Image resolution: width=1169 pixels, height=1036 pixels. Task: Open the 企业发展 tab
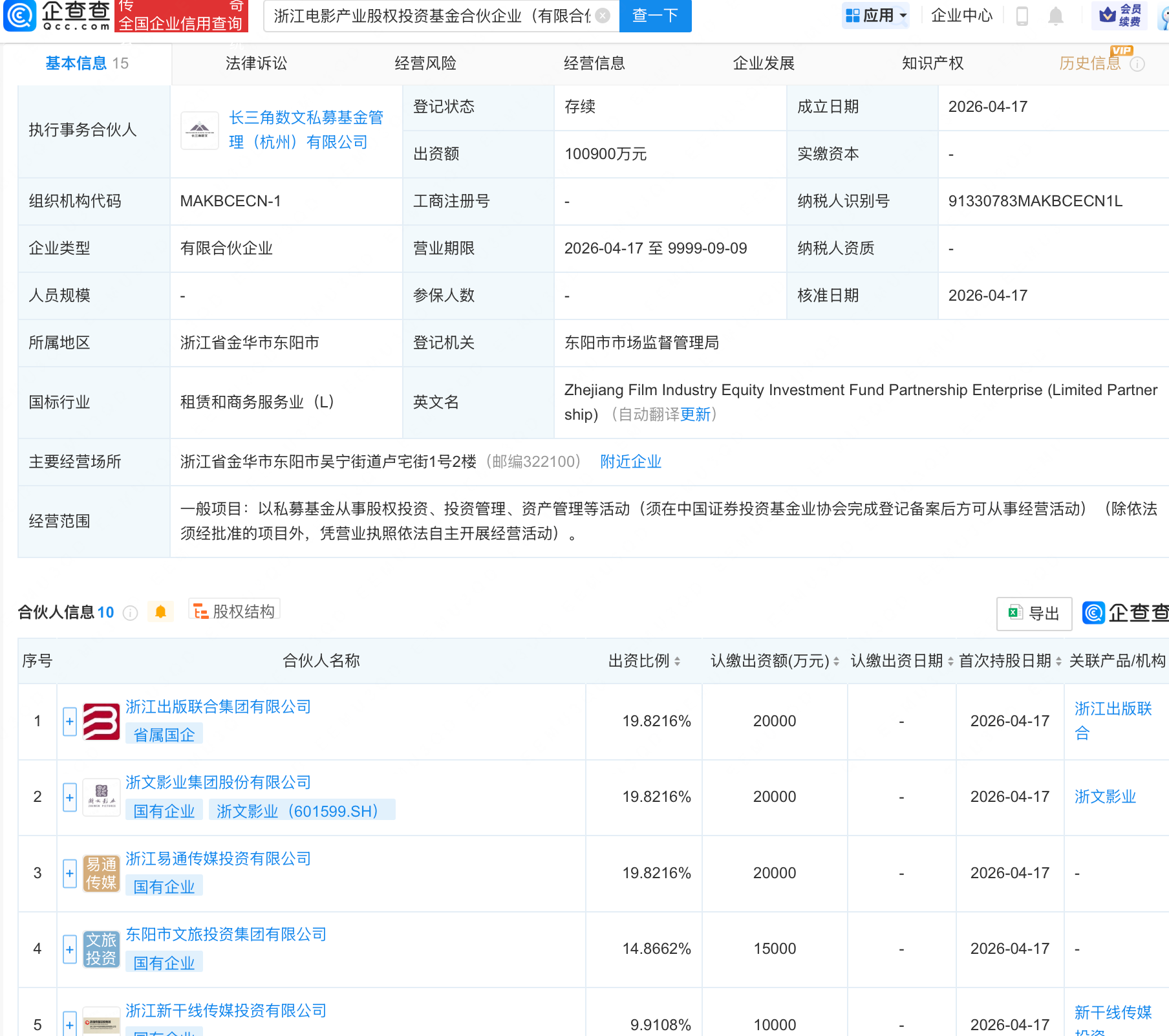(x=764, y=63)
